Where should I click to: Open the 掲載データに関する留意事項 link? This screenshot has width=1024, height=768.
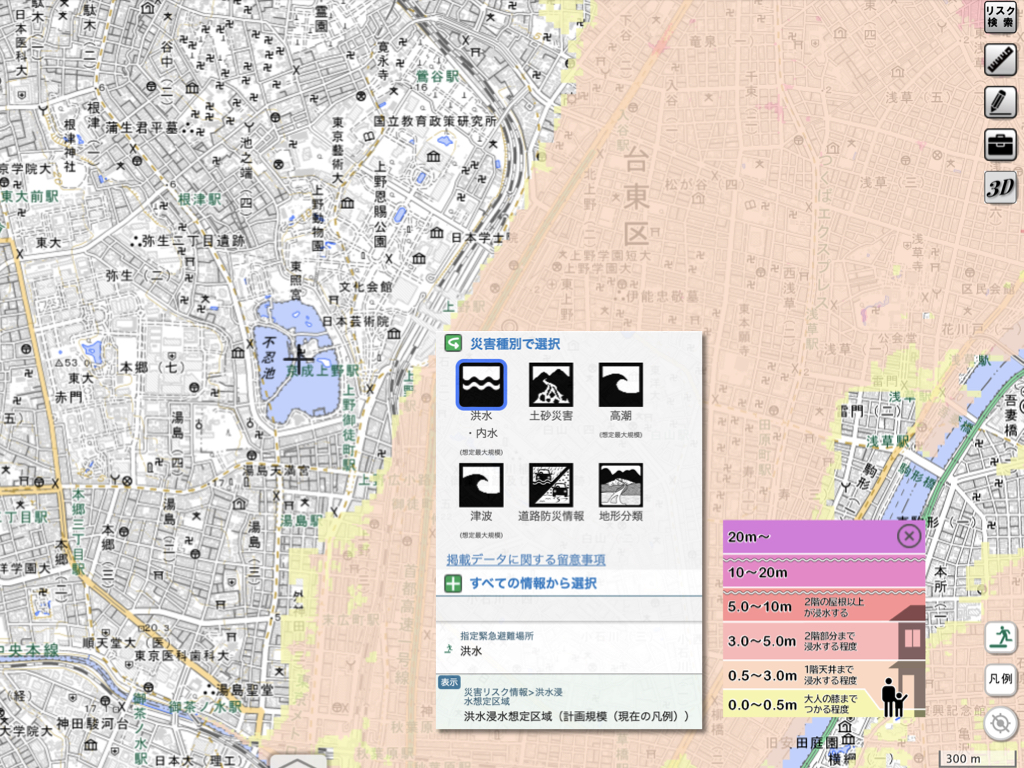pos(525,559)
